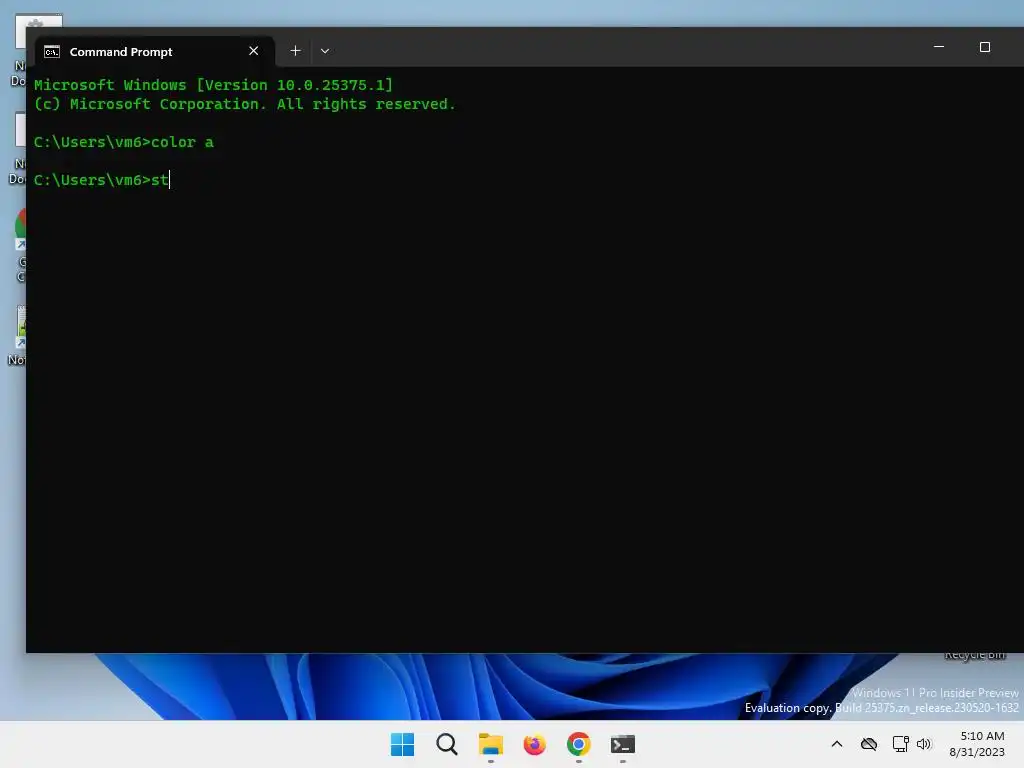Screen dimensions: 1024x768
Task: Open File Explorer from the taskbar
Action: coord(490,744)
